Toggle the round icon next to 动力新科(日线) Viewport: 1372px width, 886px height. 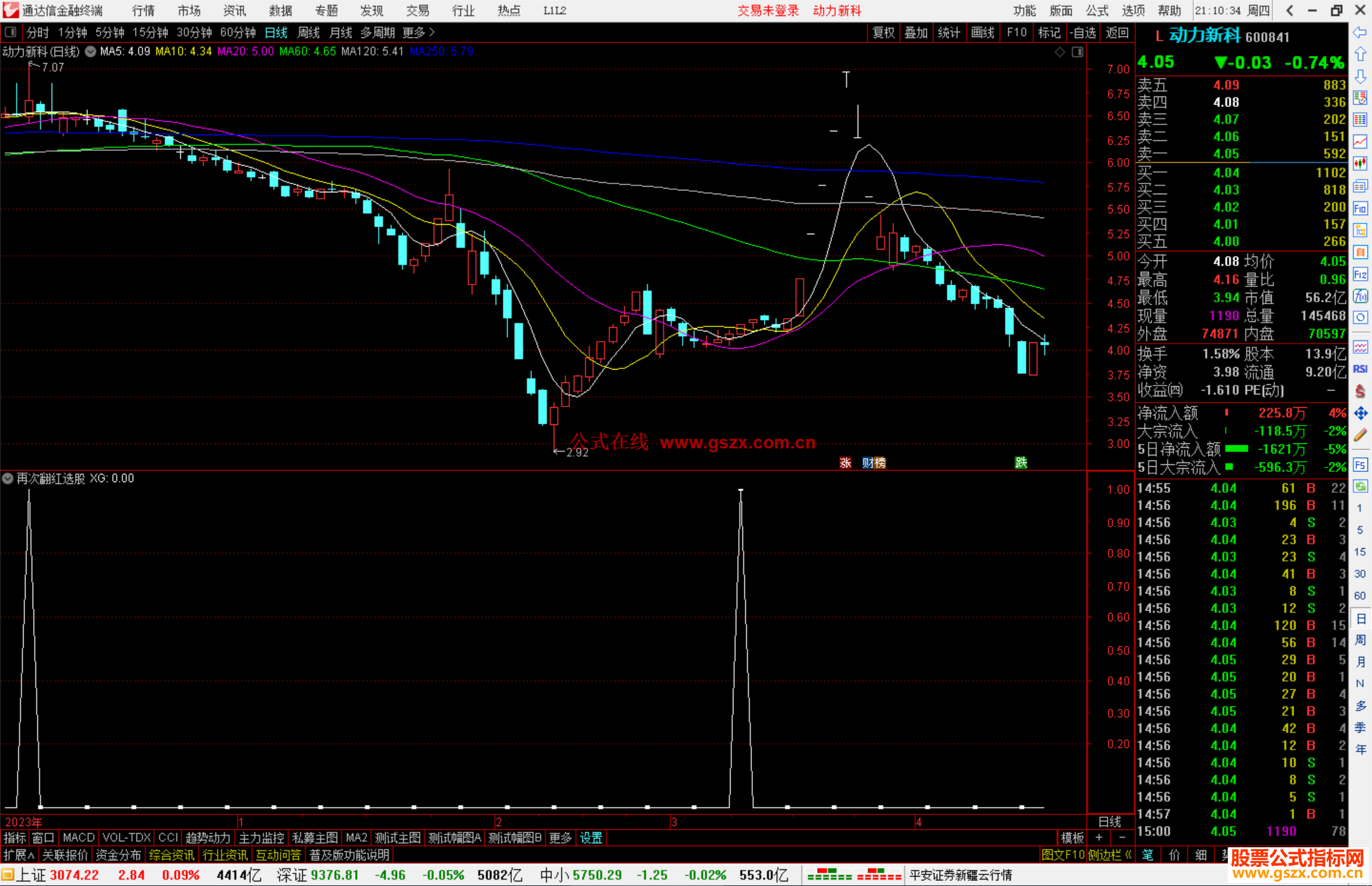tap(91, 51)
